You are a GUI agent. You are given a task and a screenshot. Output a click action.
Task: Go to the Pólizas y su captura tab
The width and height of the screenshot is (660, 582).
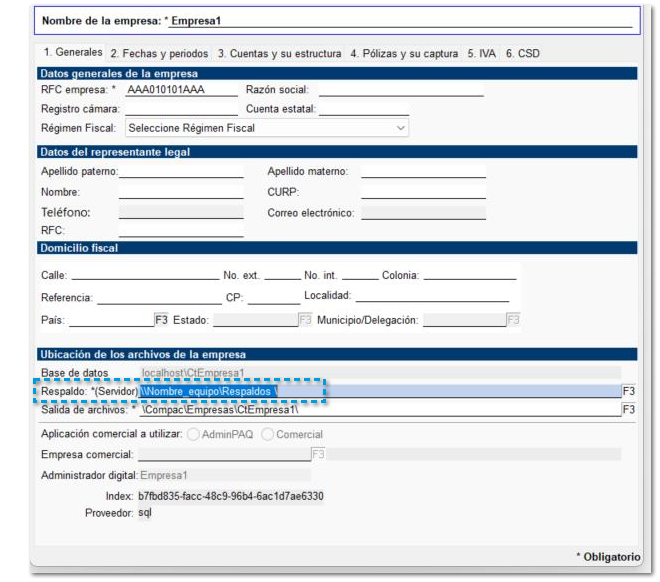point(404,54)
